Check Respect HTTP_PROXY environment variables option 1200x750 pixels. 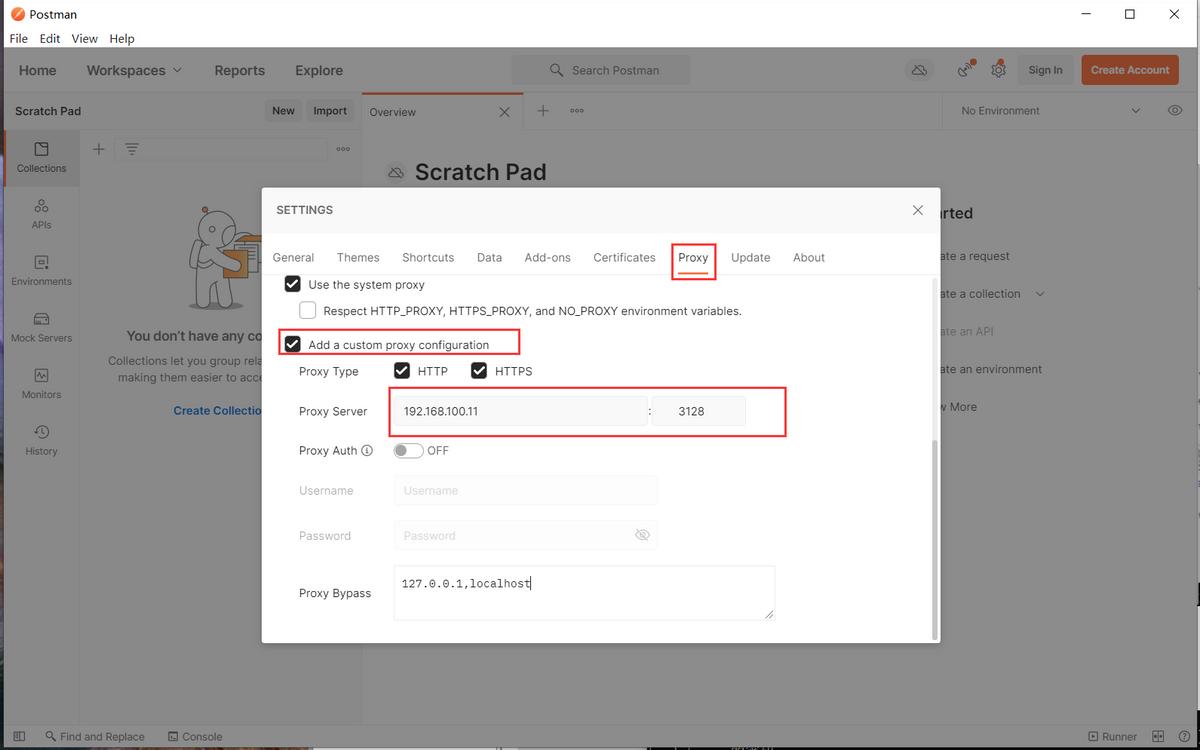click(308, 311)
